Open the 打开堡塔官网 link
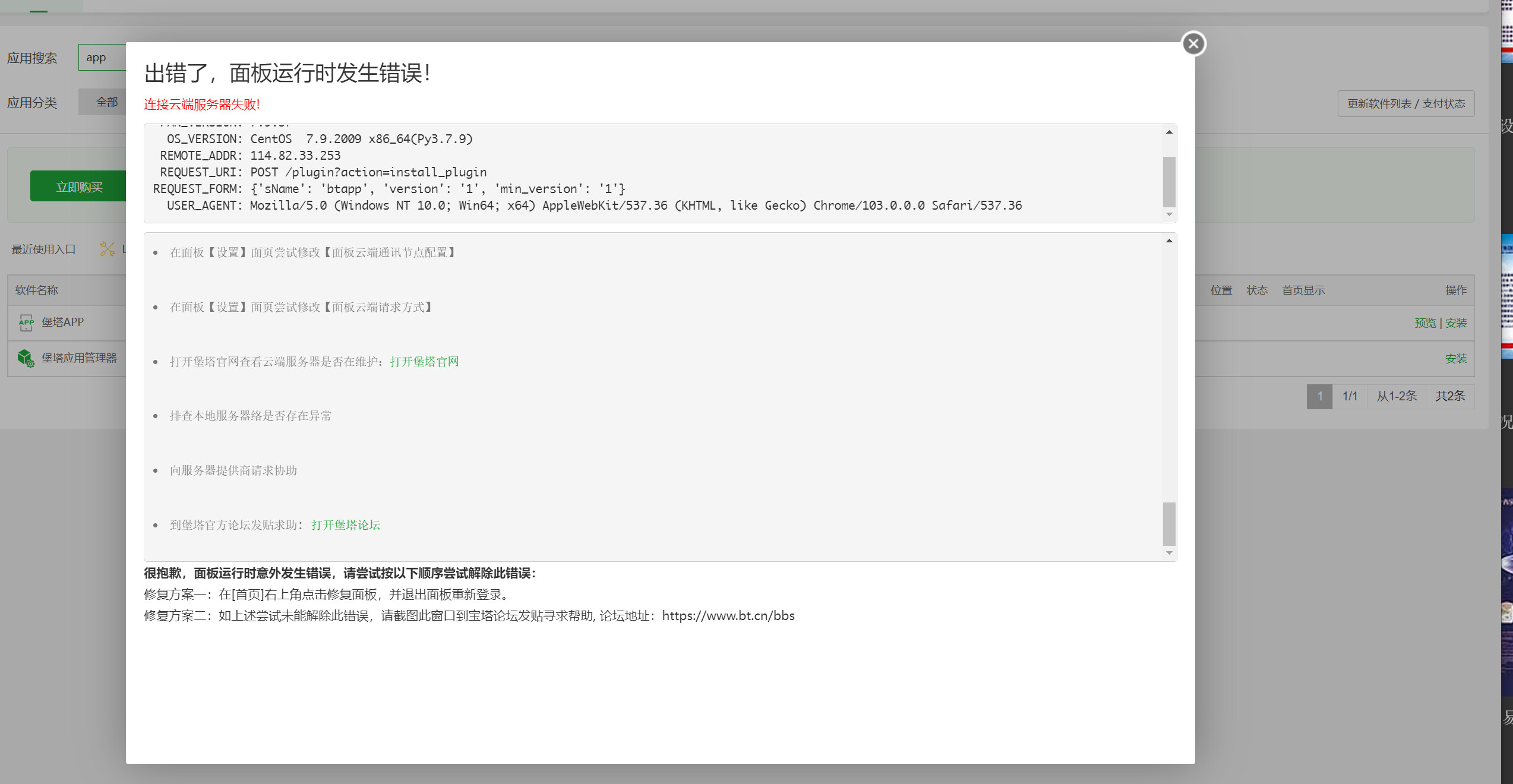 [x=424, y=362]
